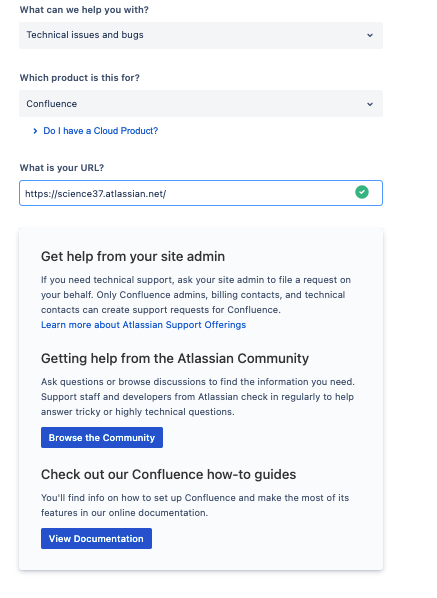This screenshot has height=598, width=437.
Task: Click the paragraph about setting up Confluence in the online documentation
Action: [195, 505]
